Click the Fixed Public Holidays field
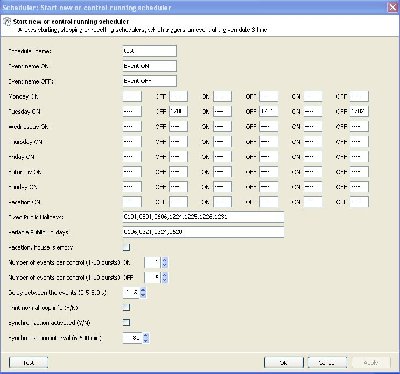Screen dimensions: 400x374 coord(203,217)
